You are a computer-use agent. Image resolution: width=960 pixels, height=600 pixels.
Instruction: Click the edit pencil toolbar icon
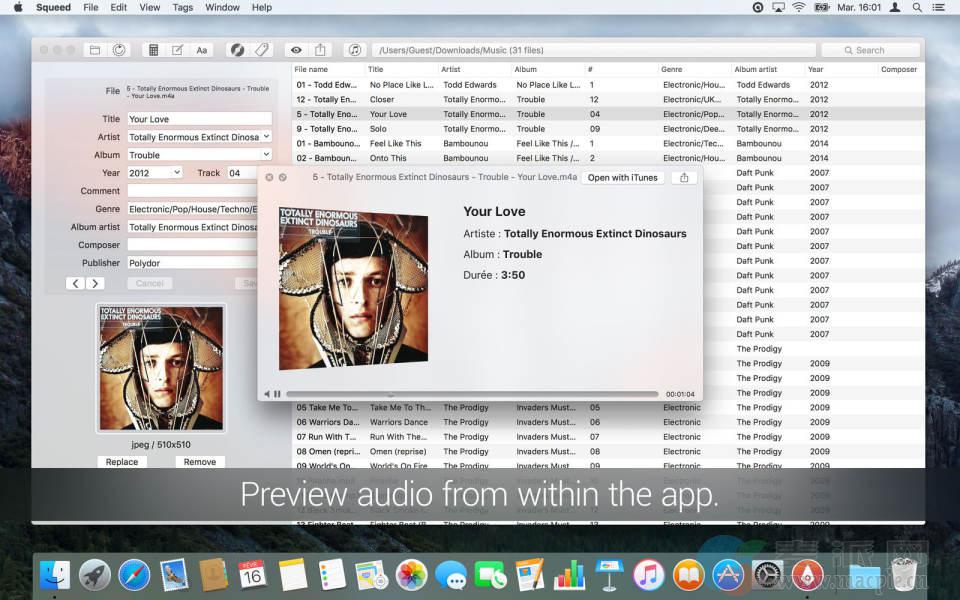177,50
